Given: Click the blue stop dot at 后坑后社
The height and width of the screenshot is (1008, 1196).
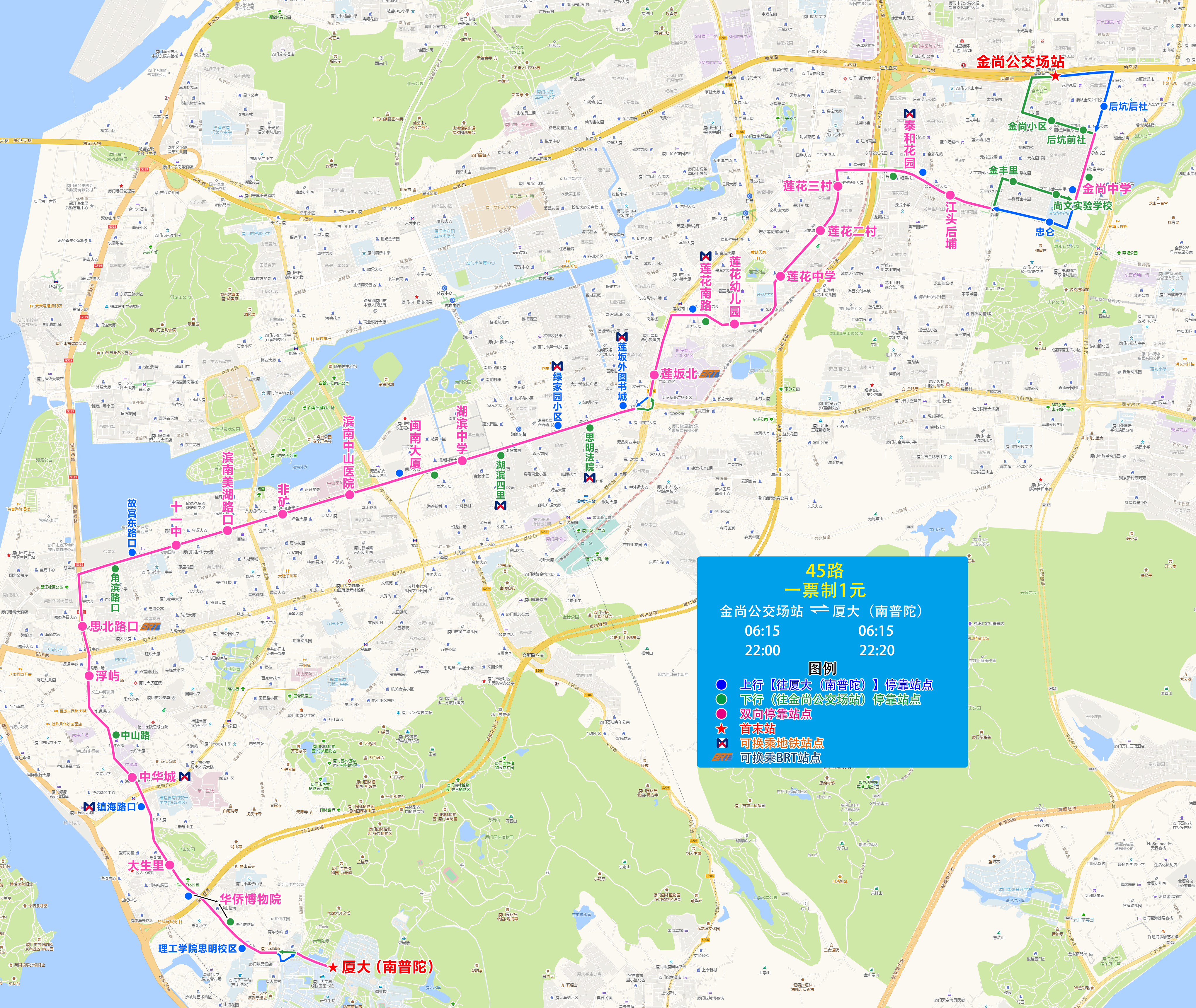Looking at the screenshot, I should 1103,106.
